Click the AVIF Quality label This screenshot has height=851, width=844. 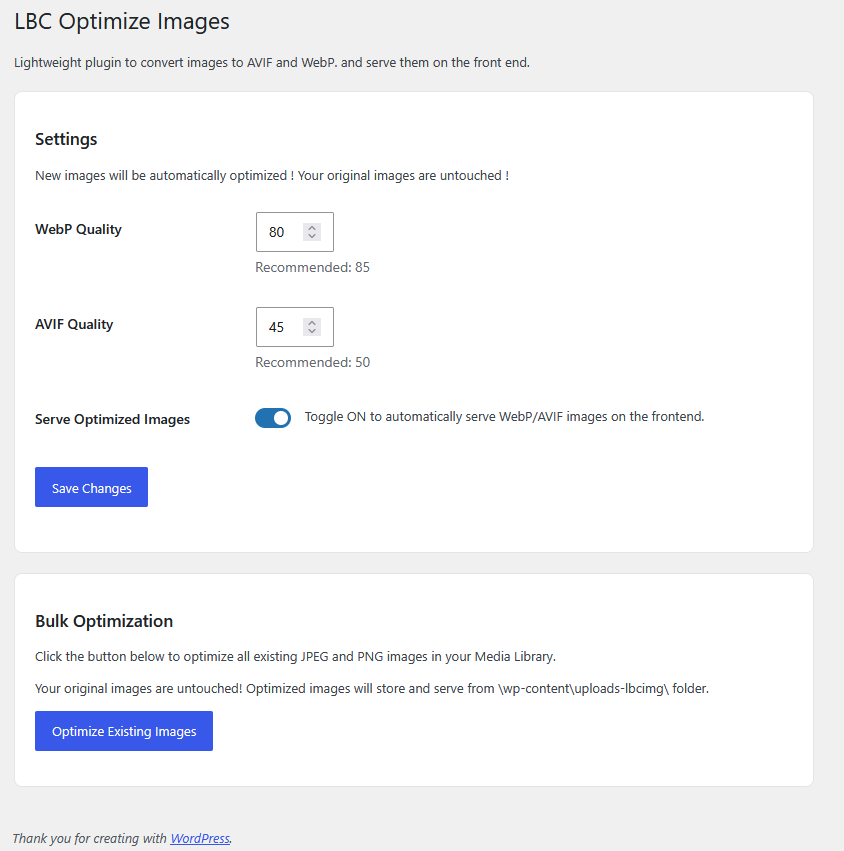[74, 325]
